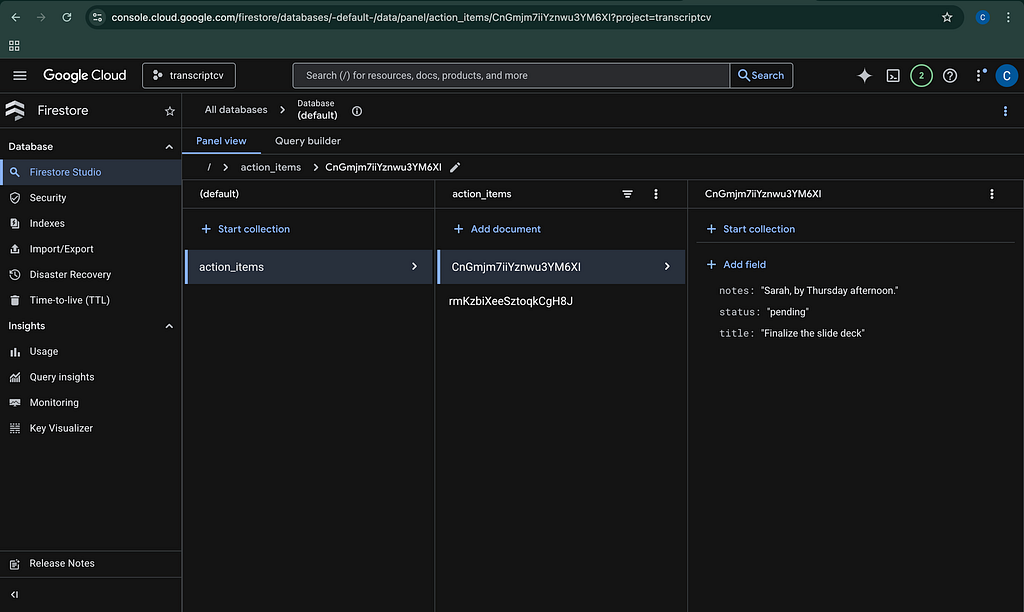Open page-level more options menu at far right
This screenshot has width=1024, height=612.
[x=1005, y=111]
